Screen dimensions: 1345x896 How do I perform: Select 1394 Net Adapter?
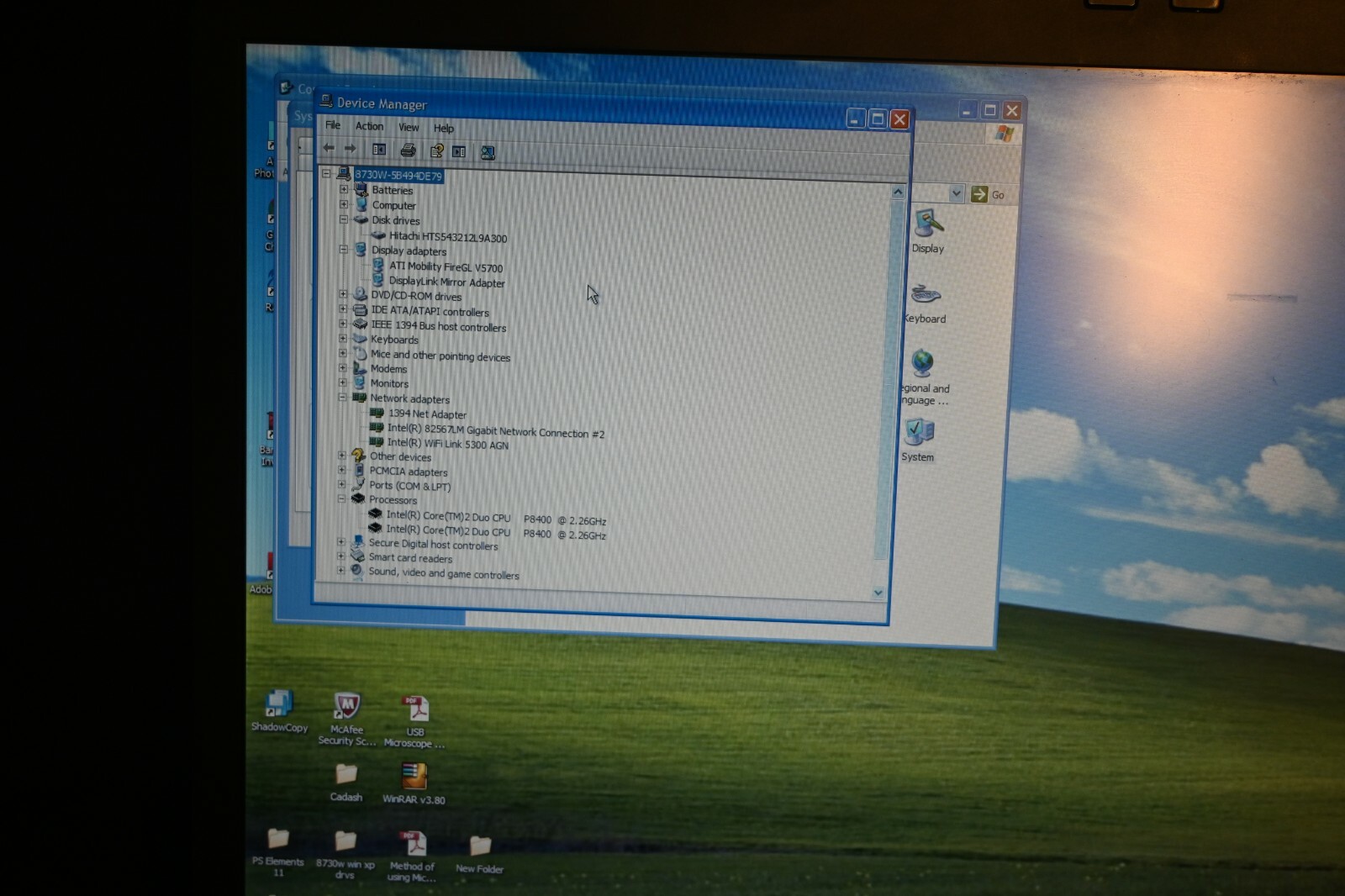[x=427, y=414]
